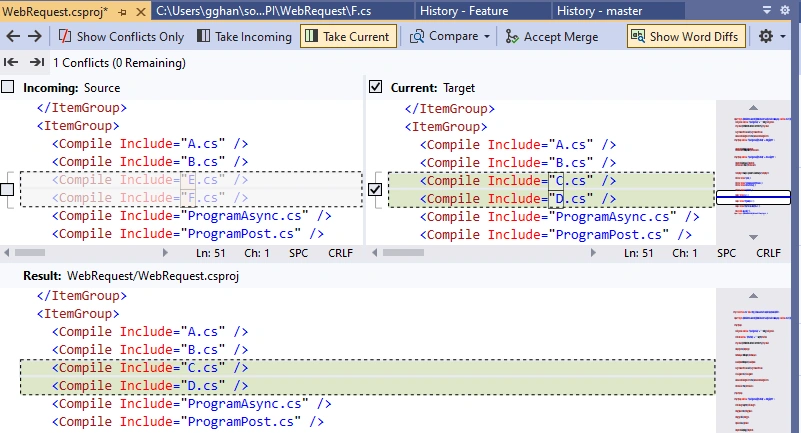Open the gear settings icon in toolbar
Viewport: 801px width, 433px height.
tap(765, 36)
